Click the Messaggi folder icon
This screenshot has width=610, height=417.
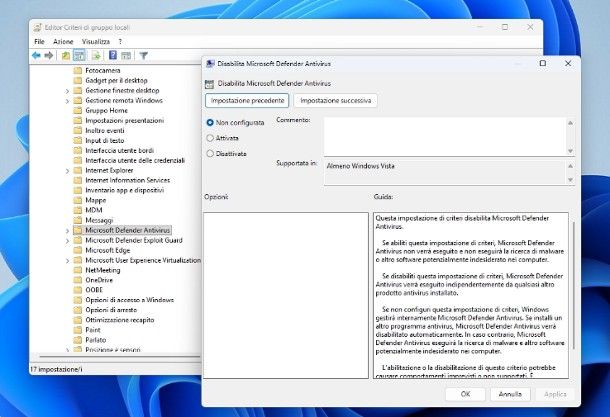[x=77, y=220]
